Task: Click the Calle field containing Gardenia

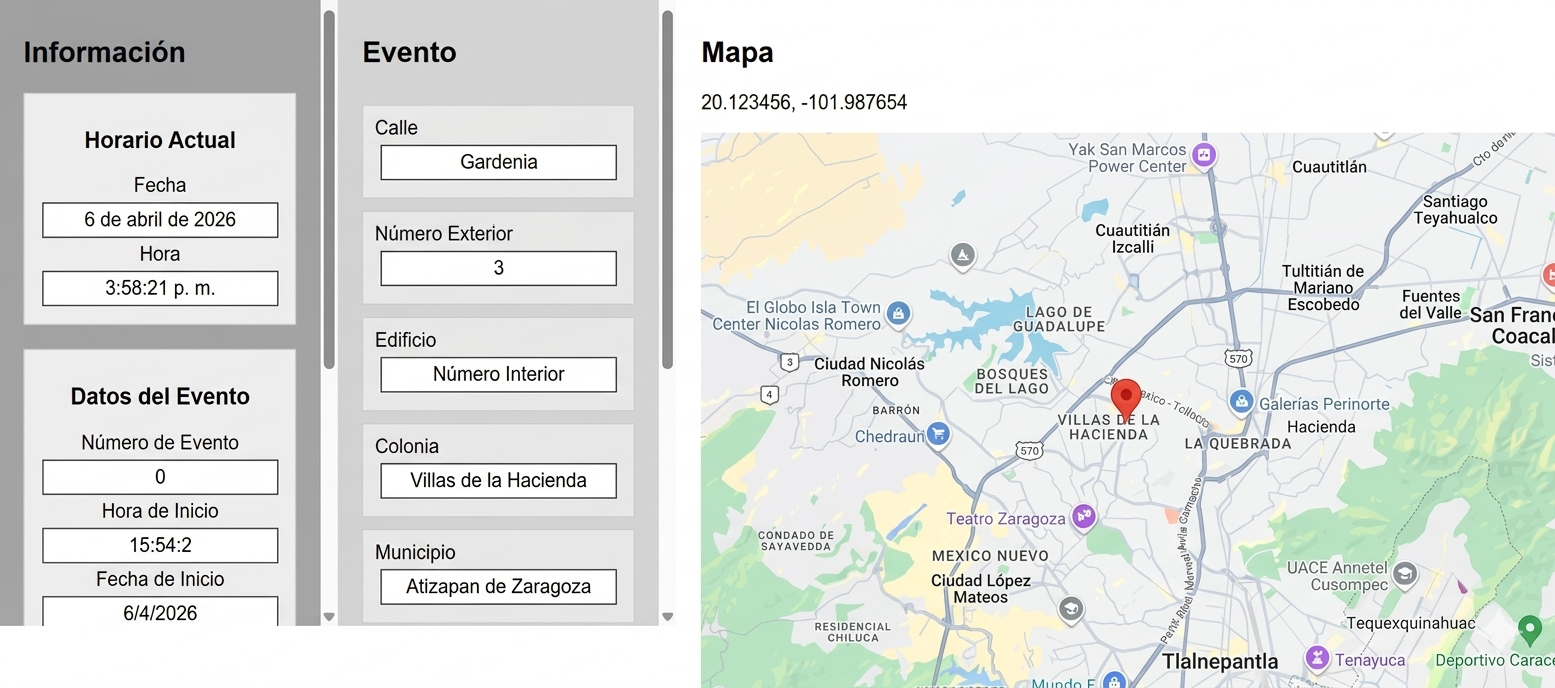Action: pos(497,162)
